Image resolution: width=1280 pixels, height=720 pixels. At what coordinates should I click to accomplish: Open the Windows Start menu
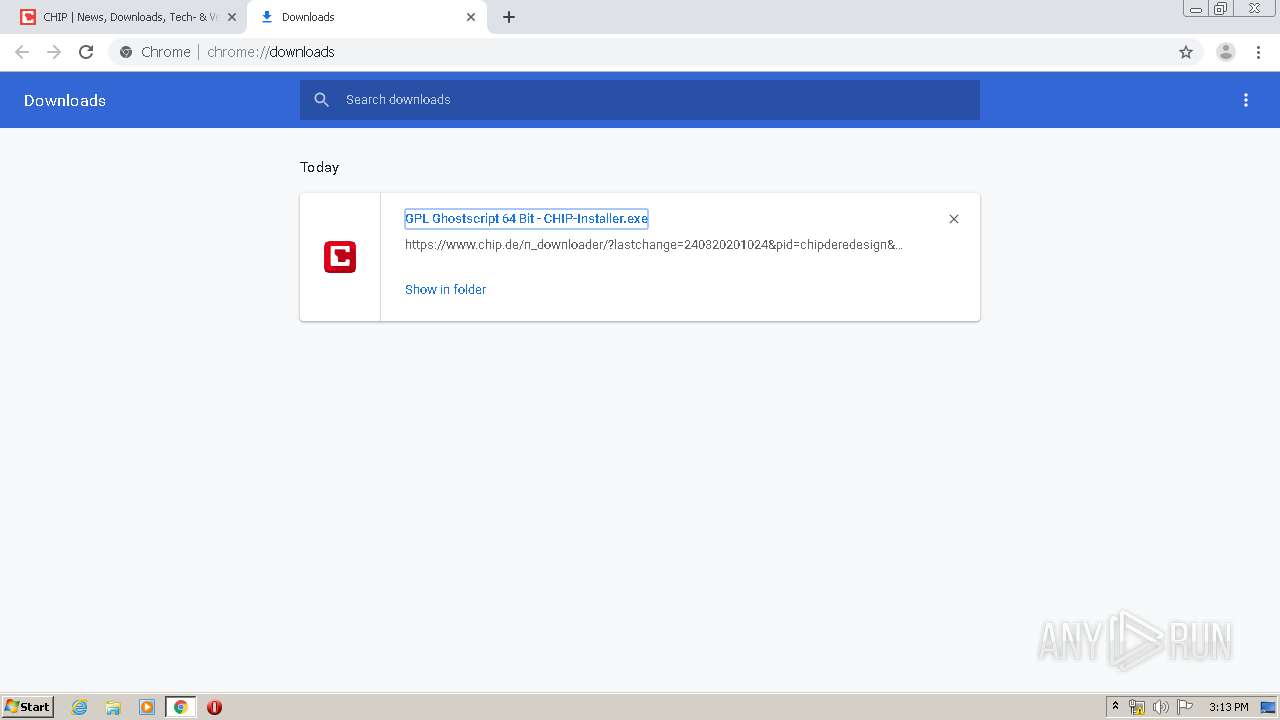pyautogui.click(x=28, y=706)
